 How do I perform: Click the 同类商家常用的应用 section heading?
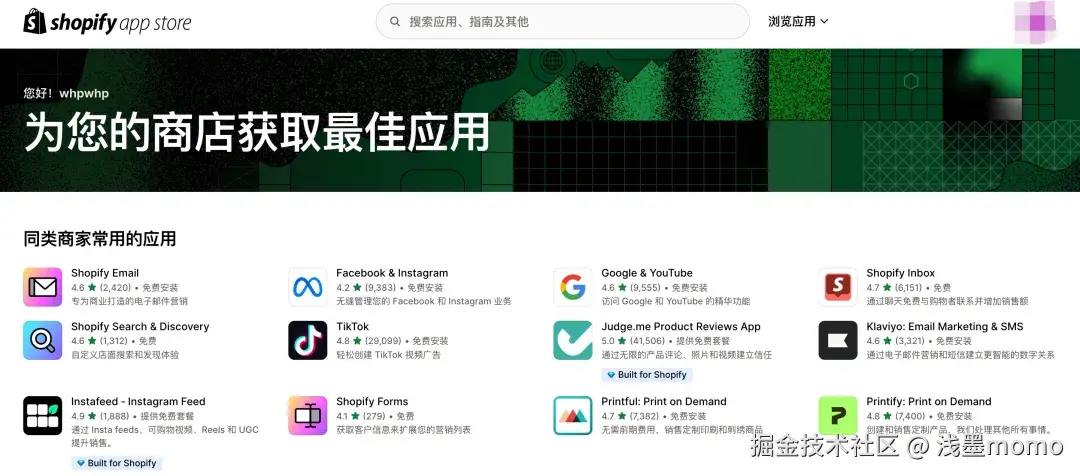pos(100,239)
